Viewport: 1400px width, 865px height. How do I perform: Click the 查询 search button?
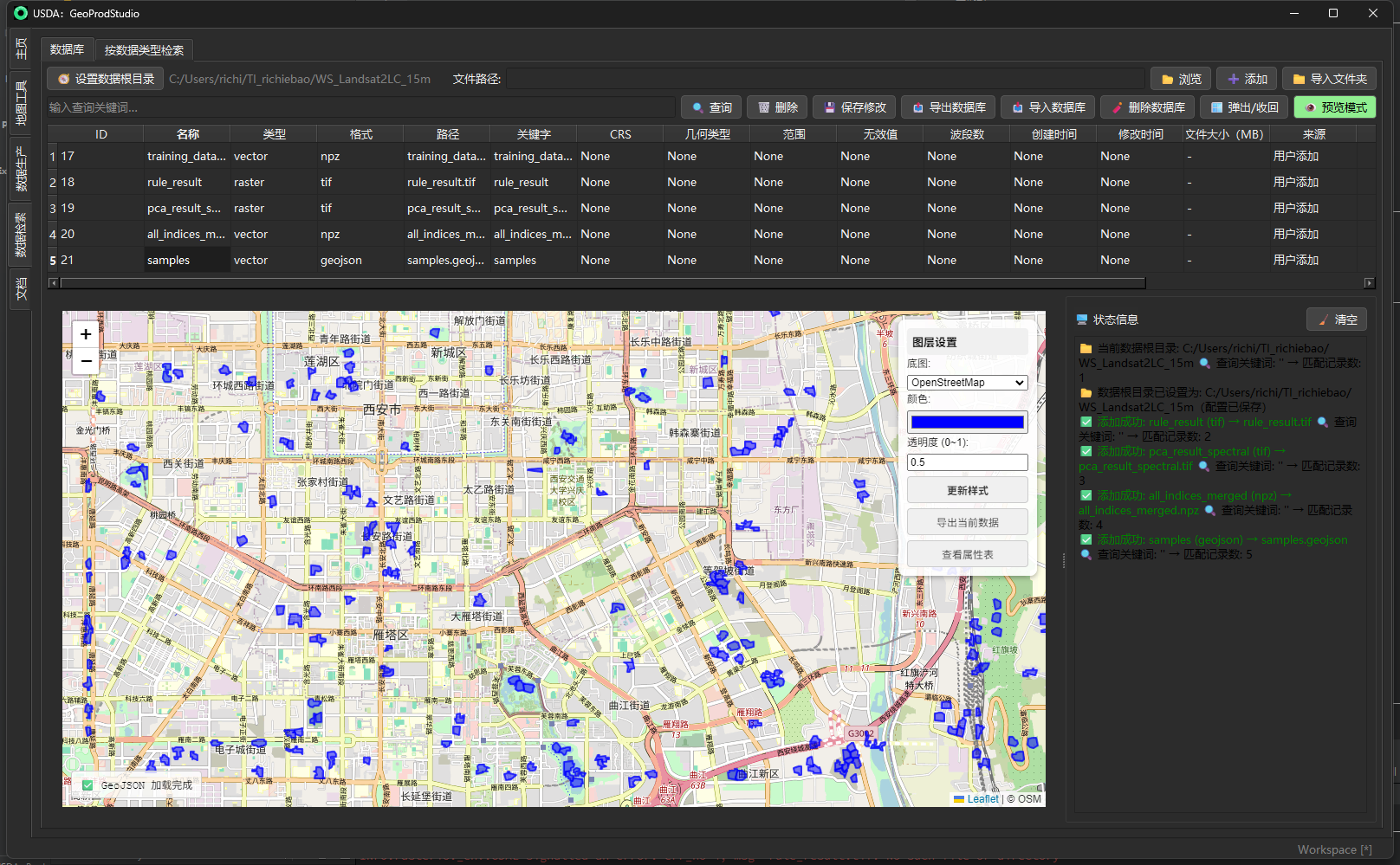pos(711,107)
